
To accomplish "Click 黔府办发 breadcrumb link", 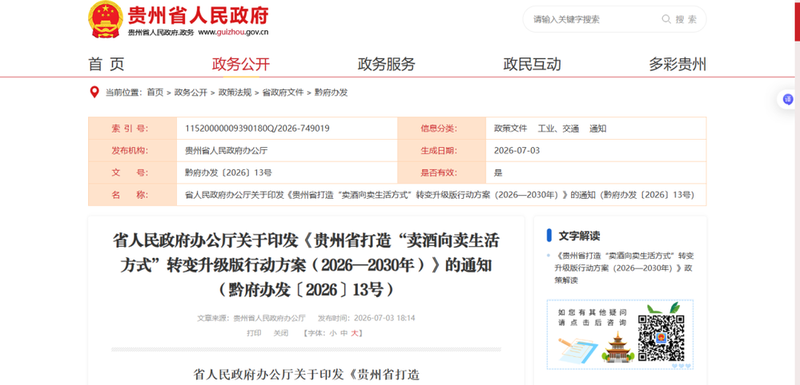I will coord(331,92).
